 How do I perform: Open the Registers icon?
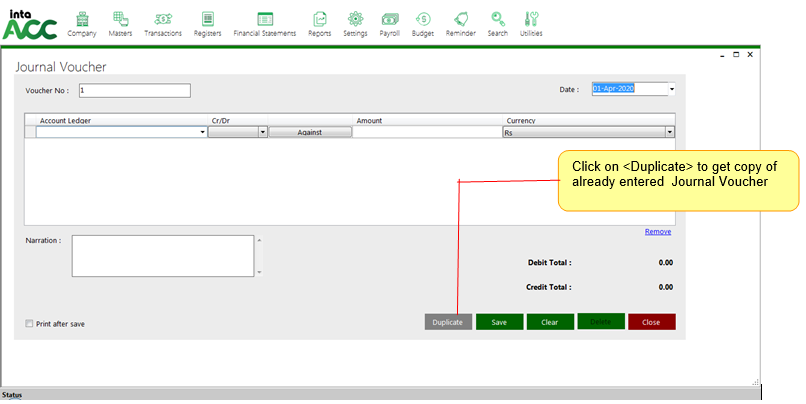207,20
